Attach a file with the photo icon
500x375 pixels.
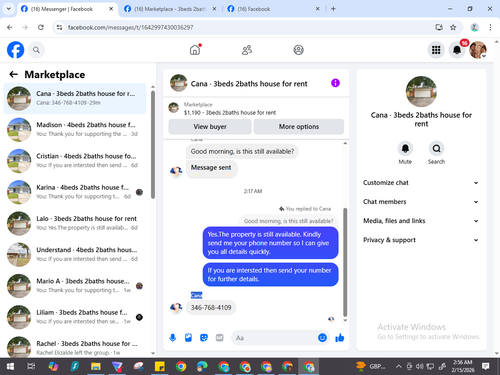click(188, 338)
